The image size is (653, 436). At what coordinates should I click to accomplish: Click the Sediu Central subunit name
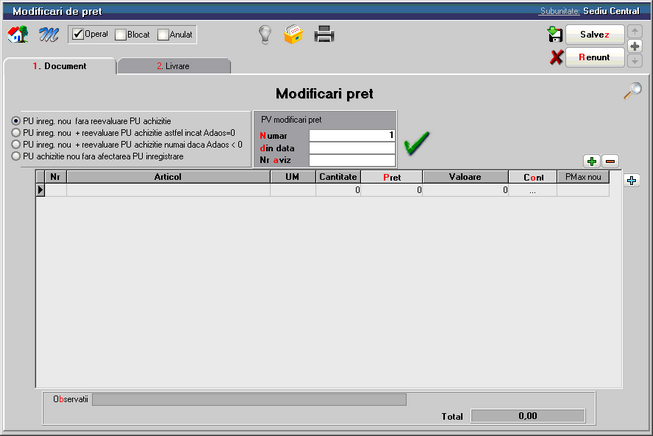[x=611, y=11]
